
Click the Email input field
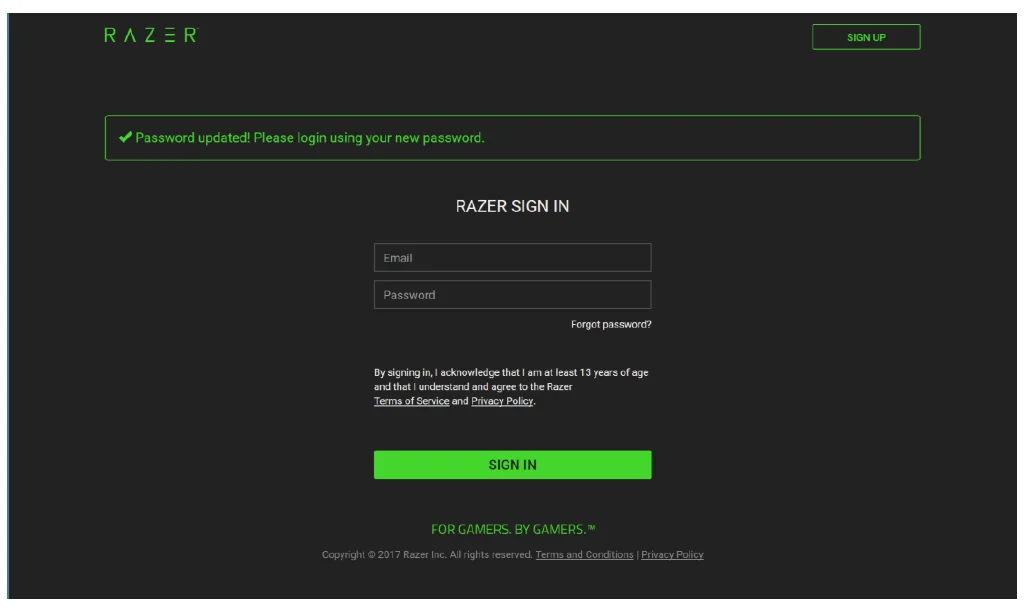[512, 256]
